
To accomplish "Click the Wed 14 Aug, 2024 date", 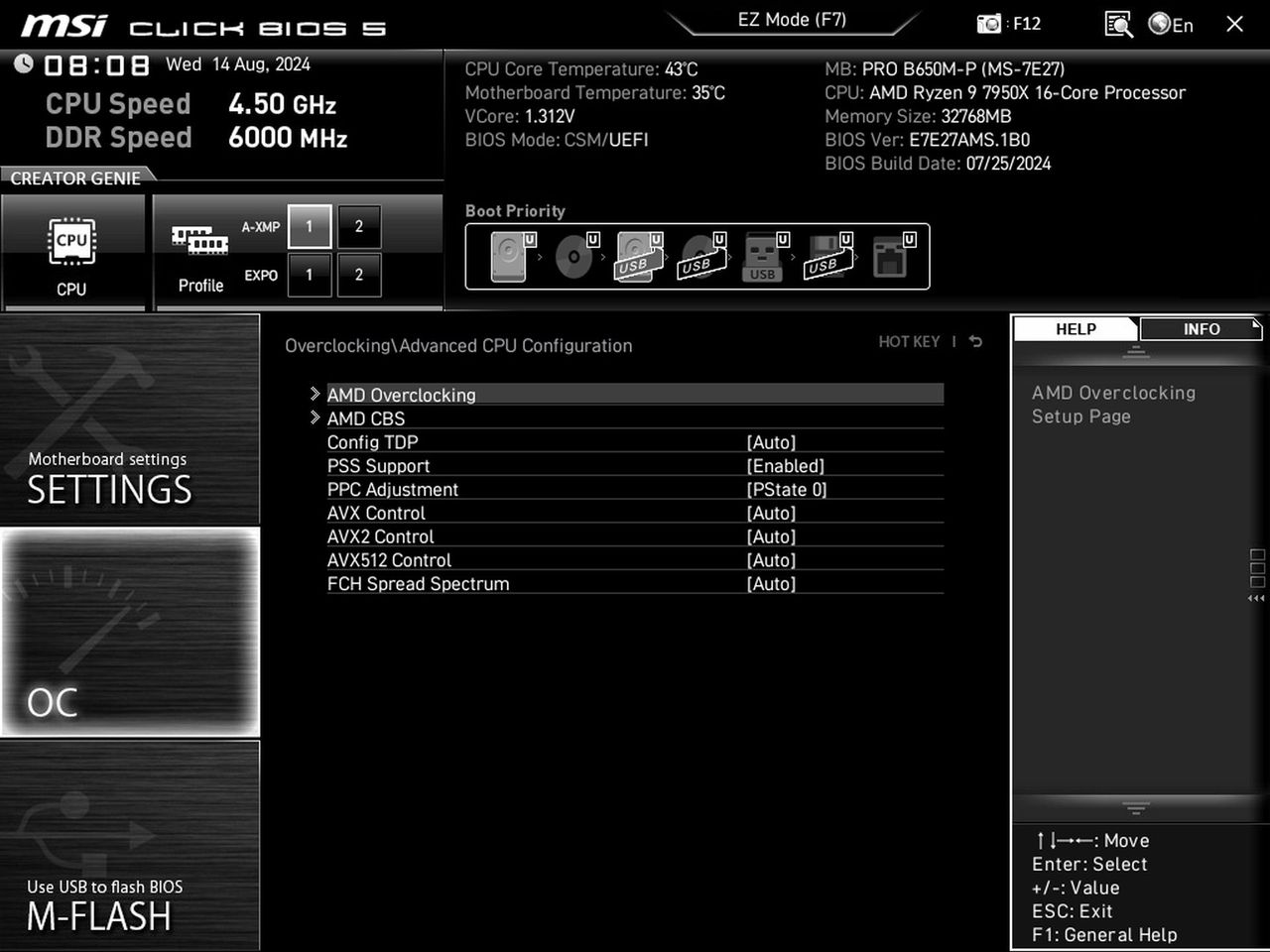I will 238,64.
